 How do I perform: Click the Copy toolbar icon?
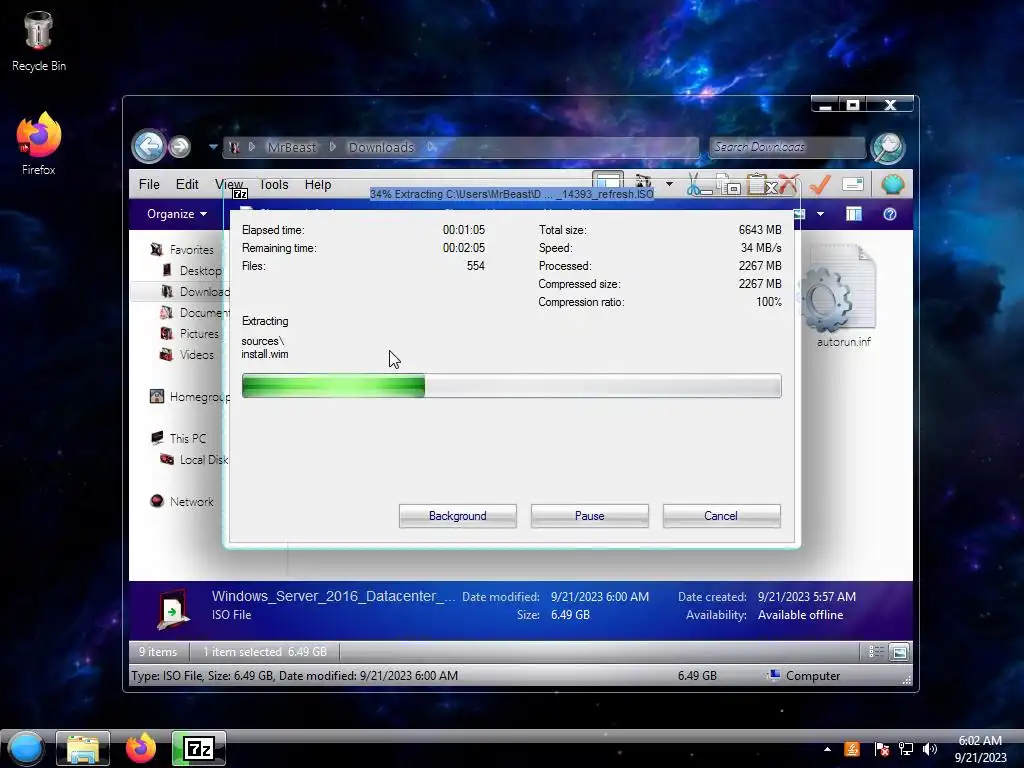(x=728, y=185)
